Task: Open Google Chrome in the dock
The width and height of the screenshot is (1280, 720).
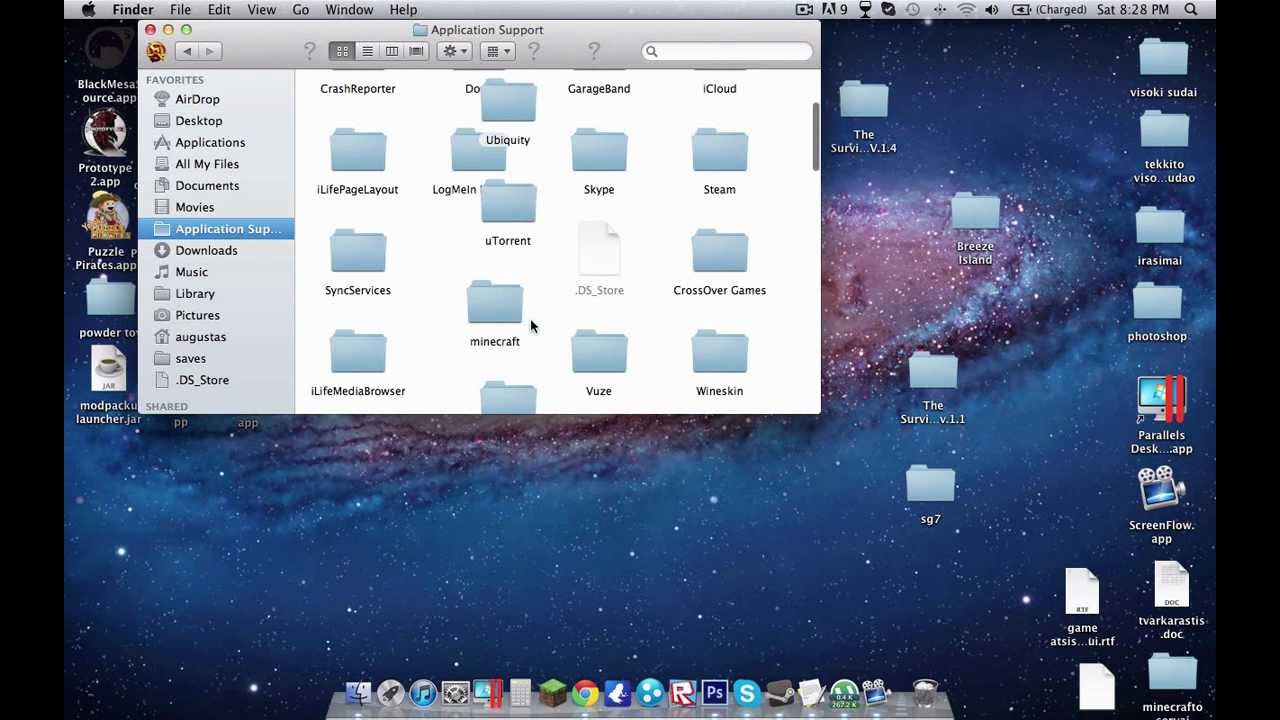Action: [x=585, y=692]
